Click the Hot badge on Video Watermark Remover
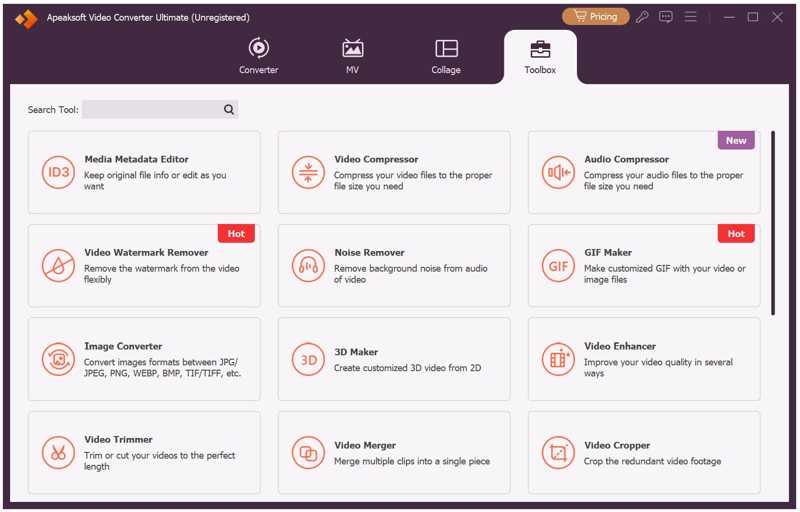The height and width of the screenshot is (512, 800). pos(236,234)
